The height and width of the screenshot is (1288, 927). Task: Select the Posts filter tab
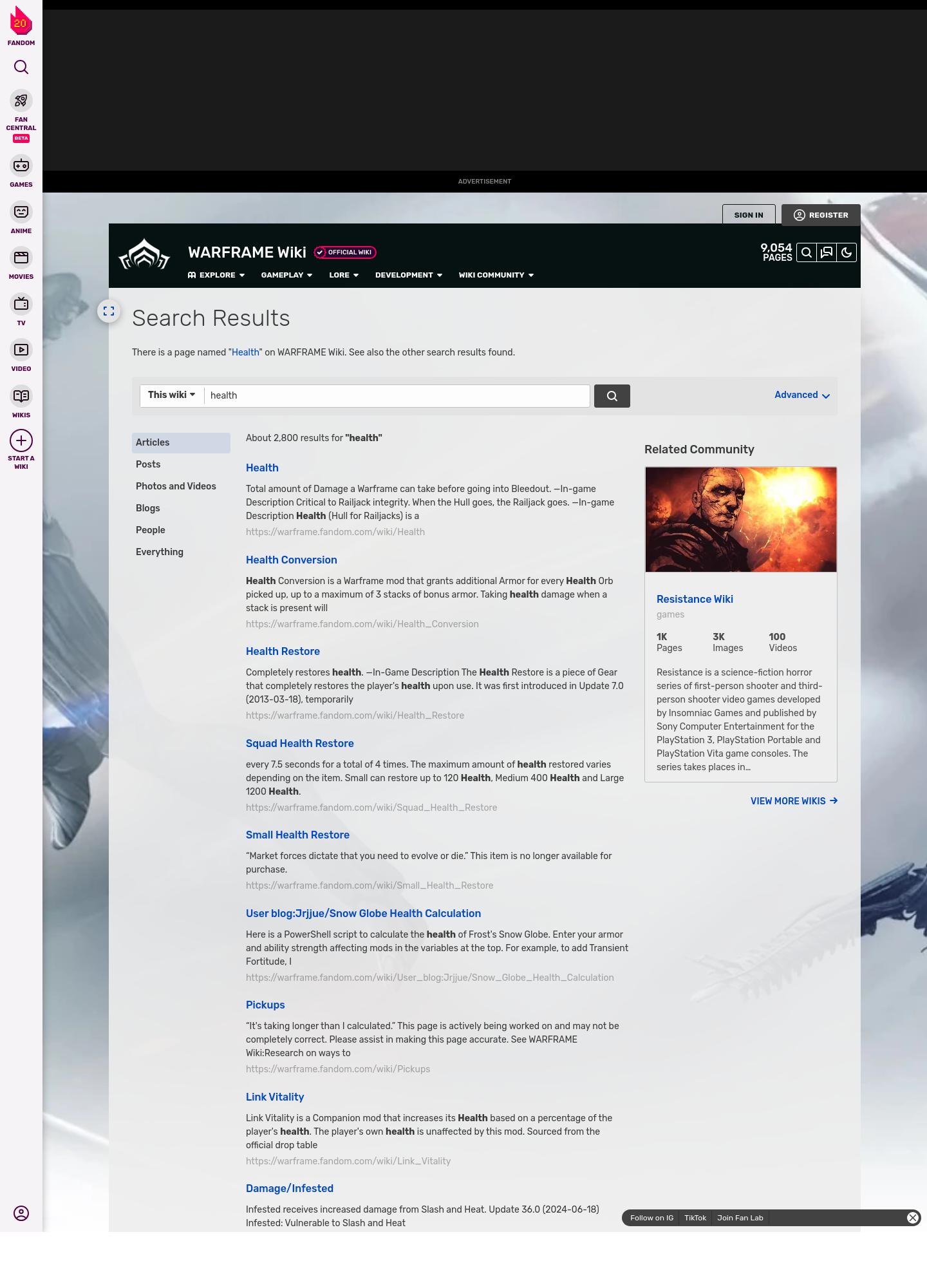coord(181,464)
